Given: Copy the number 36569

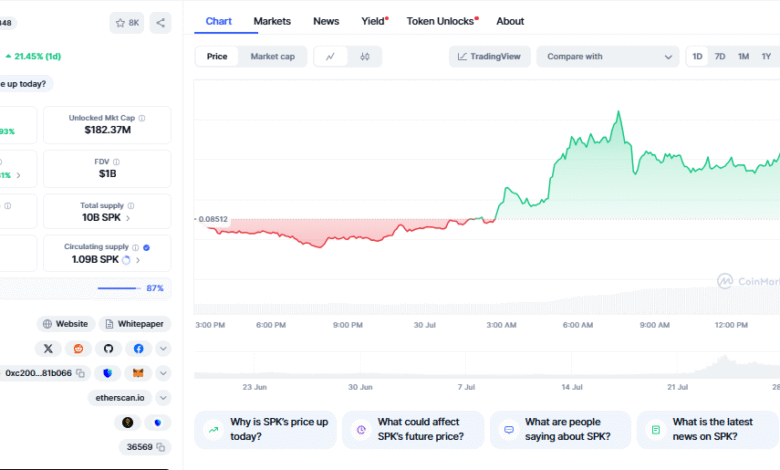Looking at the screenshot, I should [x=161, y=447].
